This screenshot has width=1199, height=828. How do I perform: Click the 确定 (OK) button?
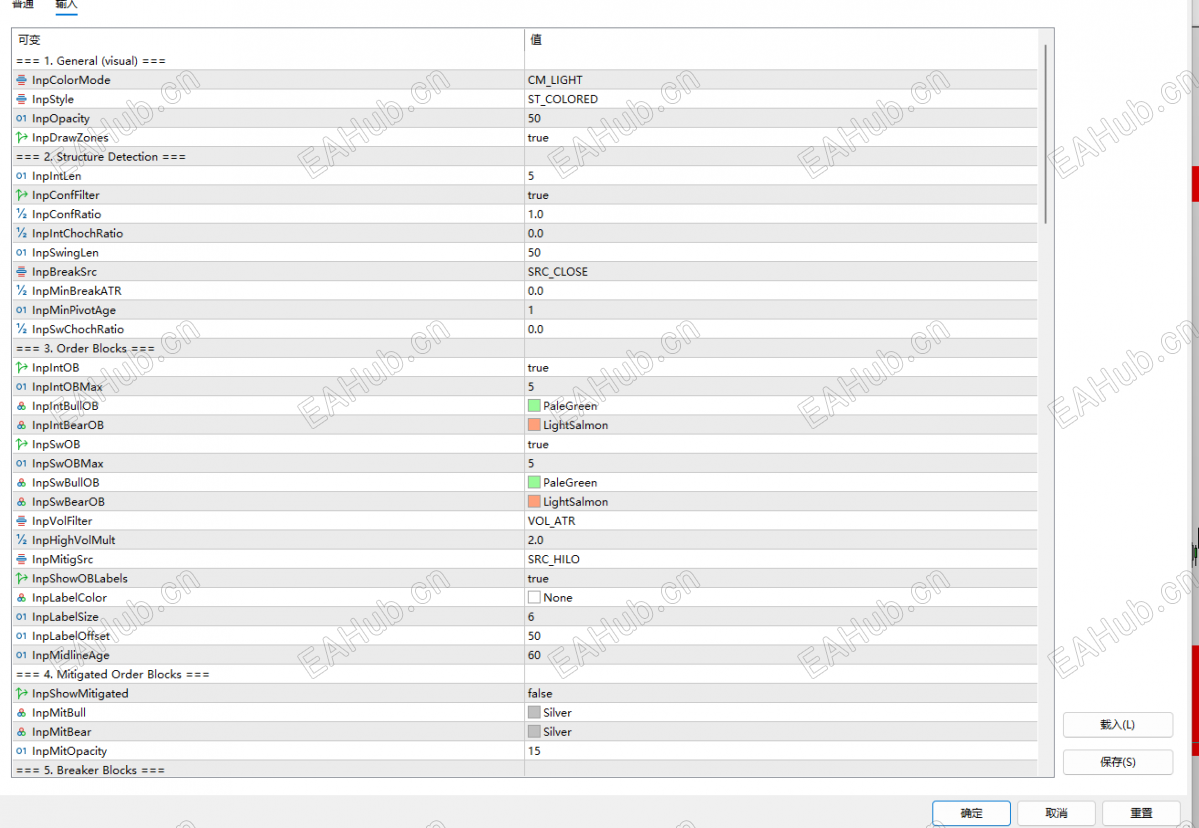click(x=971, y=813)
